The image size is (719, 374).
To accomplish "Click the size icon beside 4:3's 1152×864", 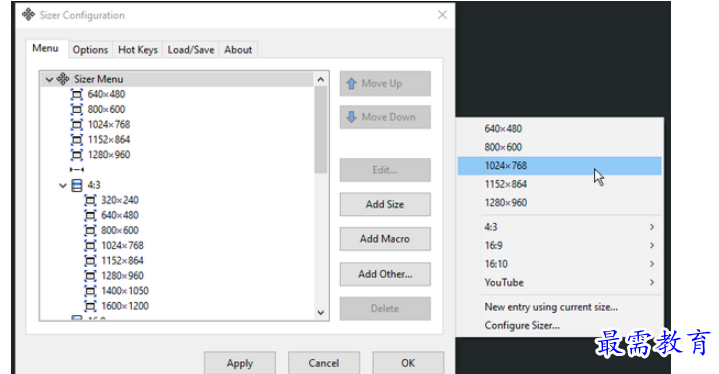I will click(90, 261).
